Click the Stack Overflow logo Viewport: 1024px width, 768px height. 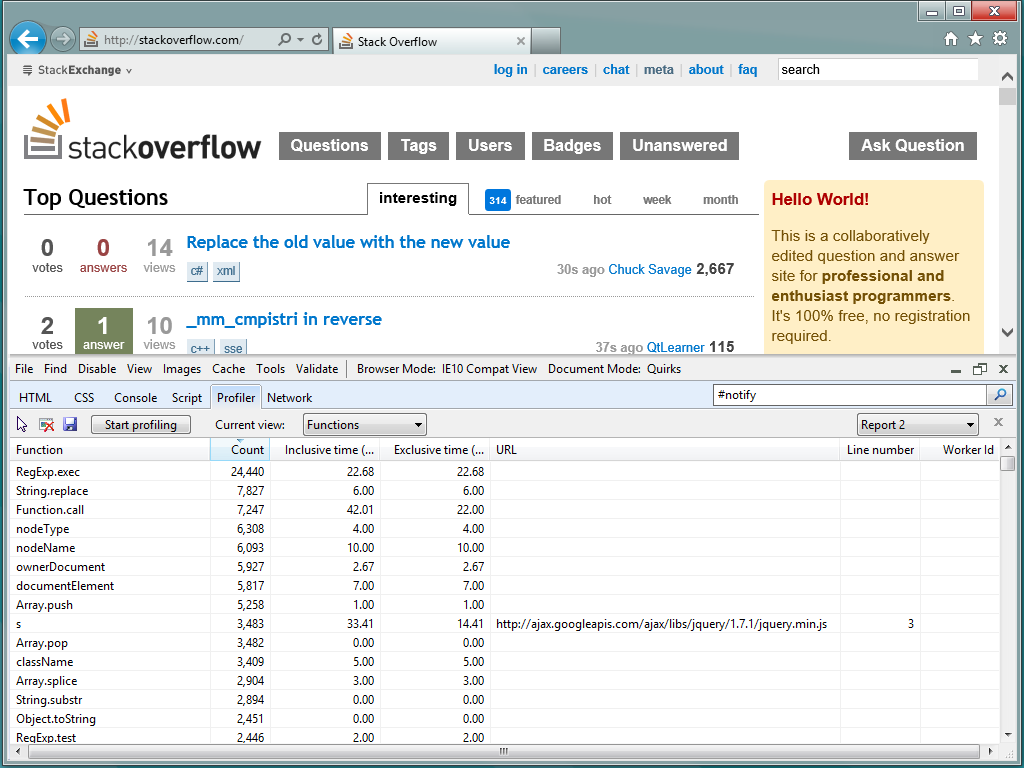[142, 129]
